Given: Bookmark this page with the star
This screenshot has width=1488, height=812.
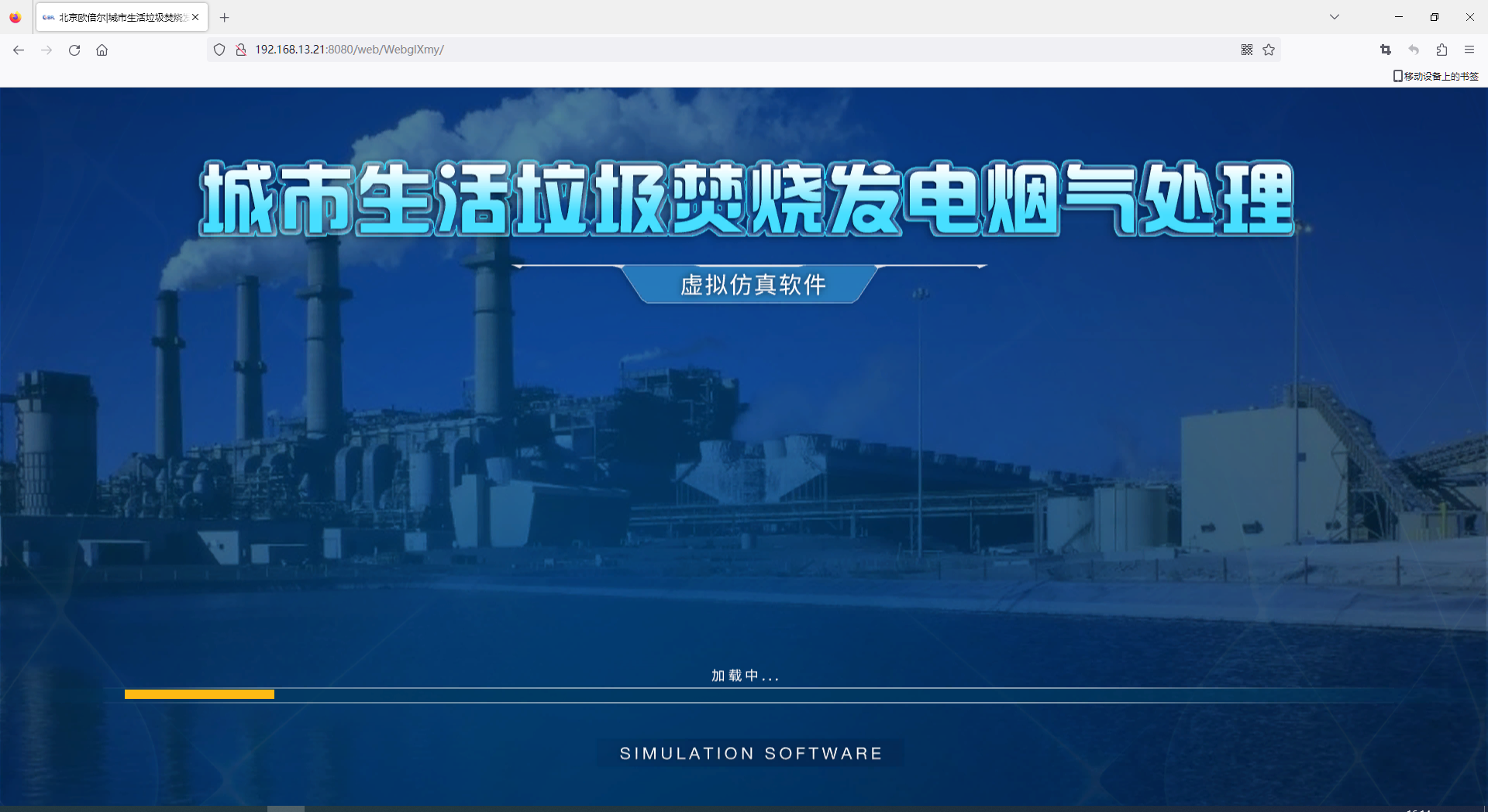Looking at the screenshot, I should [x=1269, y=50].
